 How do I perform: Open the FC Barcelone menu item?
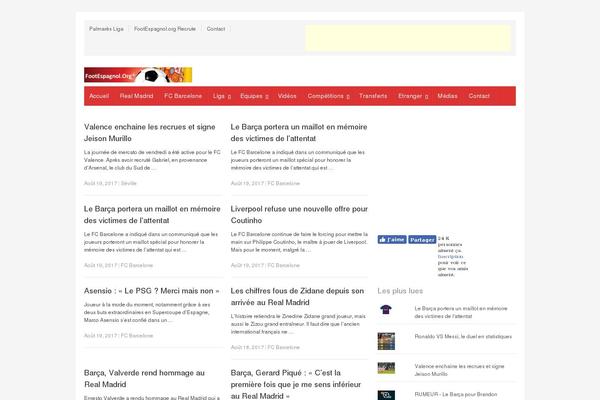183,96
